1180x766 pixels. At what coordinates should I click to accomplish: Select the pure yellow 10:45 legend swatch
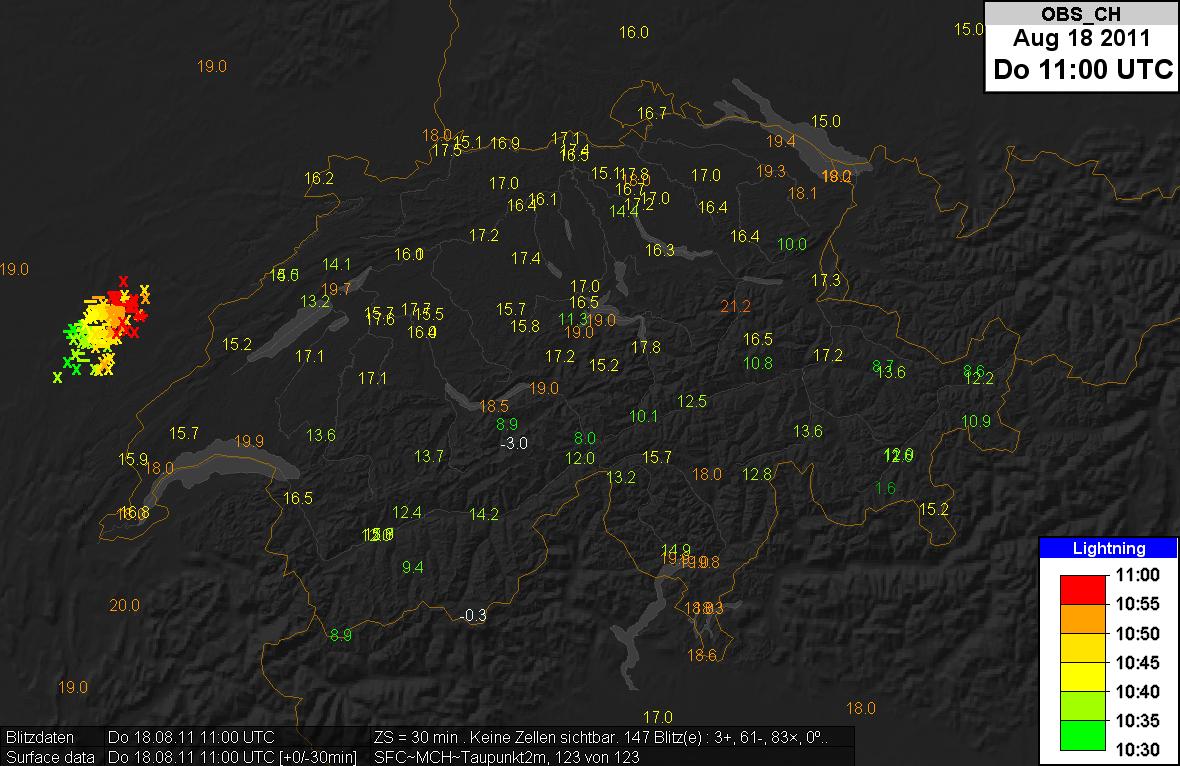1082,677
